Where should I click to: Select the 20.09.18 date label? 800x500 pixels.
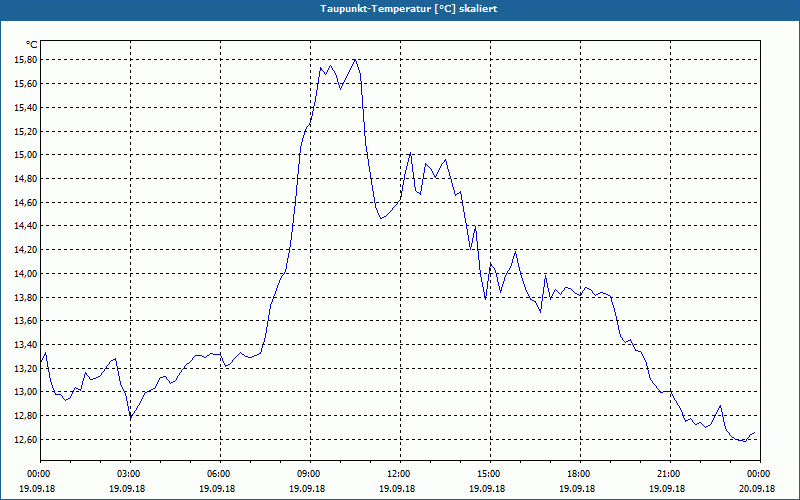tap(757, 488)
